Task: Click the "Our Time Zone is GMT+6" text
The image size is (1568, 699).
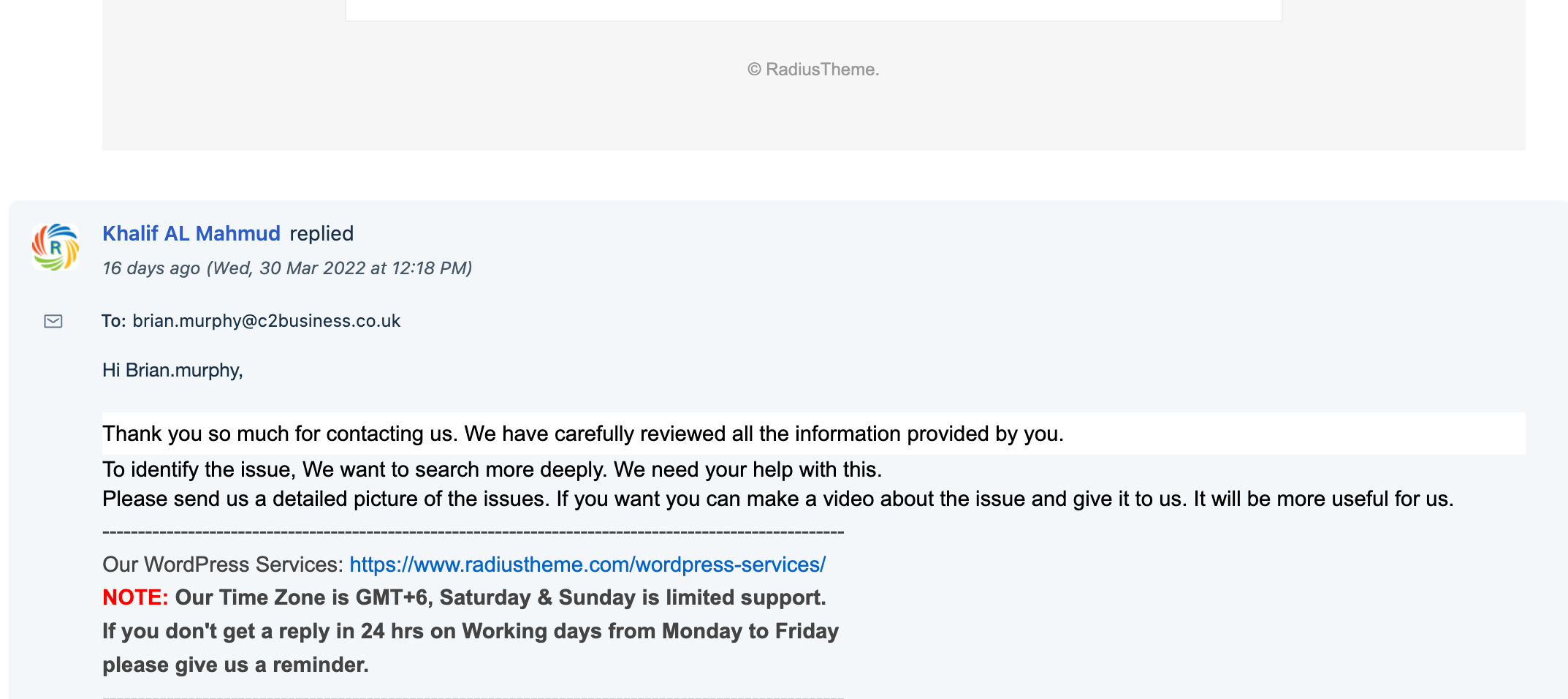Action: click(501, 597)
